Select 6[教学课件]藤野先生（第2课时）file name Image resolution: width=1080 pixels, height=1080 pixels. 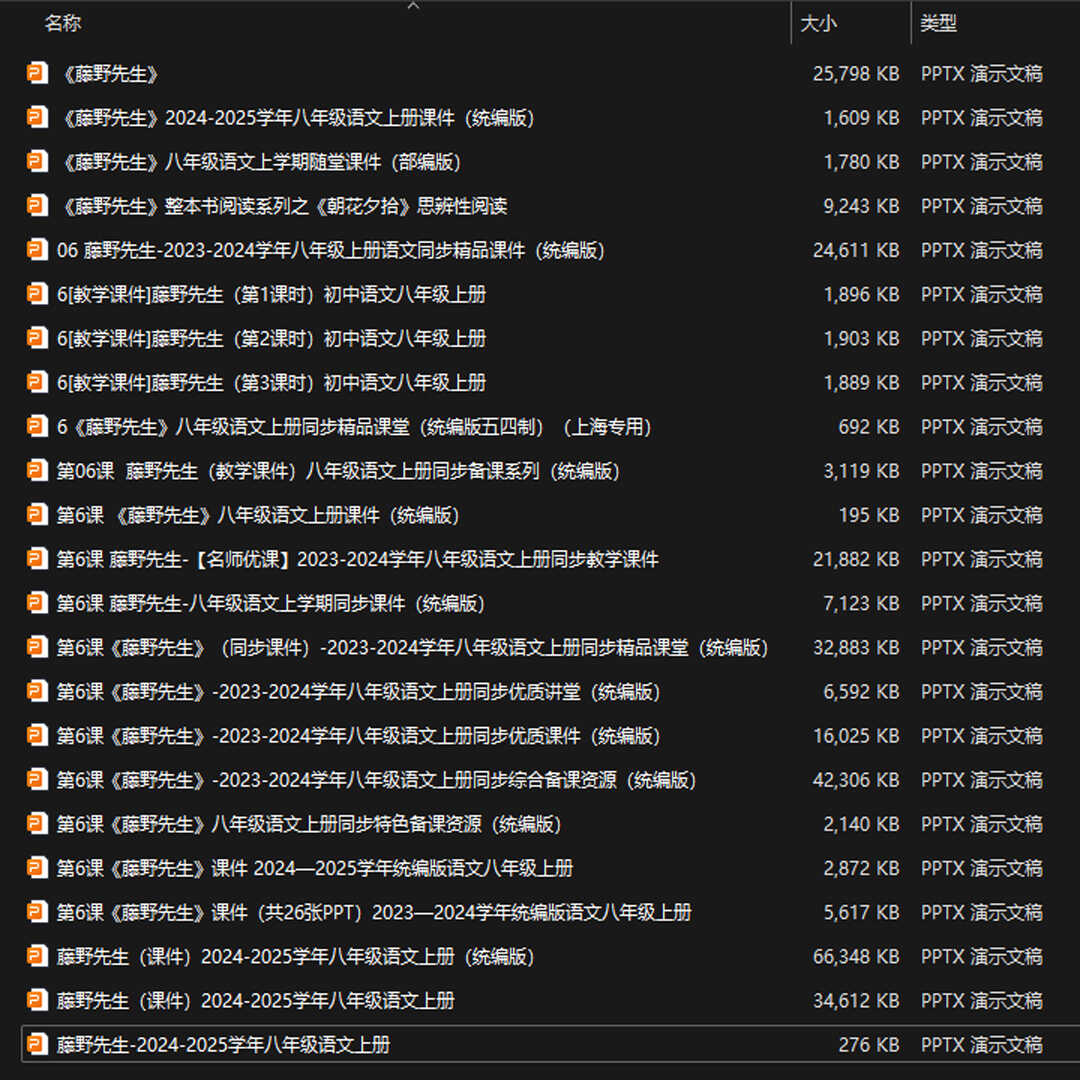(271, 338)
